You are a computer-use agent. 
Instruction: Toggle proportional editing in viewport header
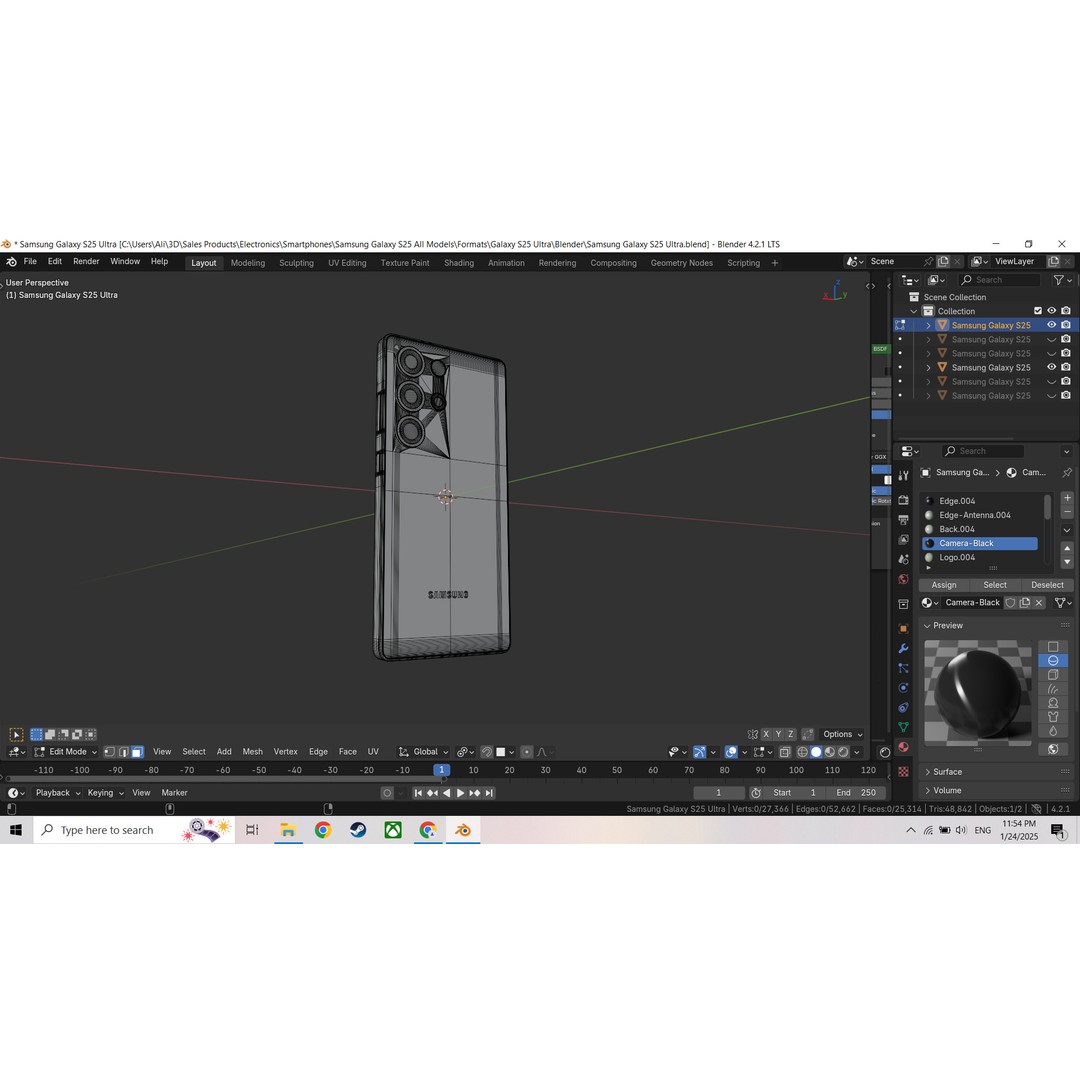tap(527, 751)
